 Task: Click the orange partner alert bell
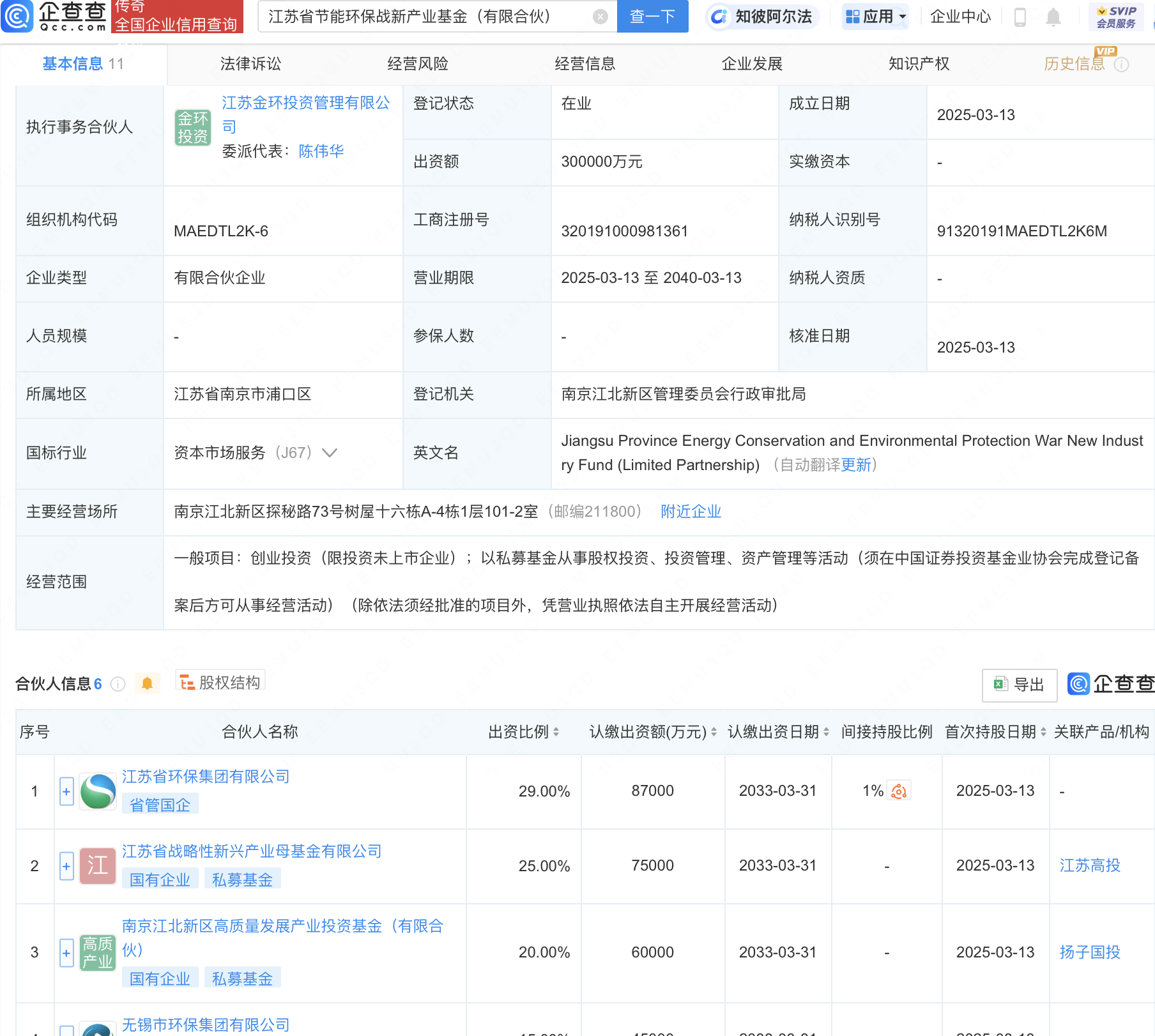coord(147,683)
